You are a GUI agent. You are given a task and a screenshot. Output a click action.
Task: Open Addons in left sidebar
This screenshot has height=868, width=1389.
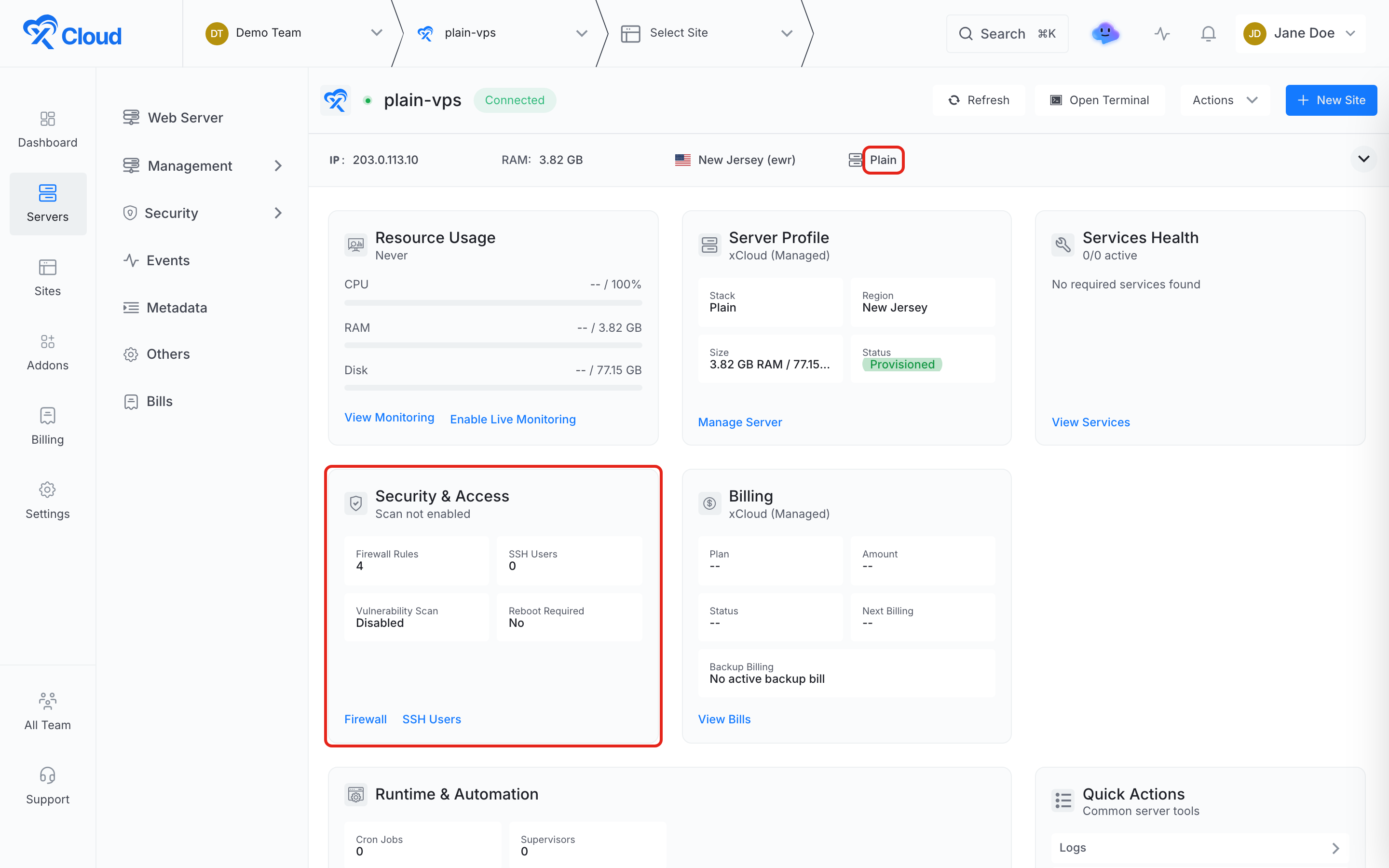click(x=48, y=352)
